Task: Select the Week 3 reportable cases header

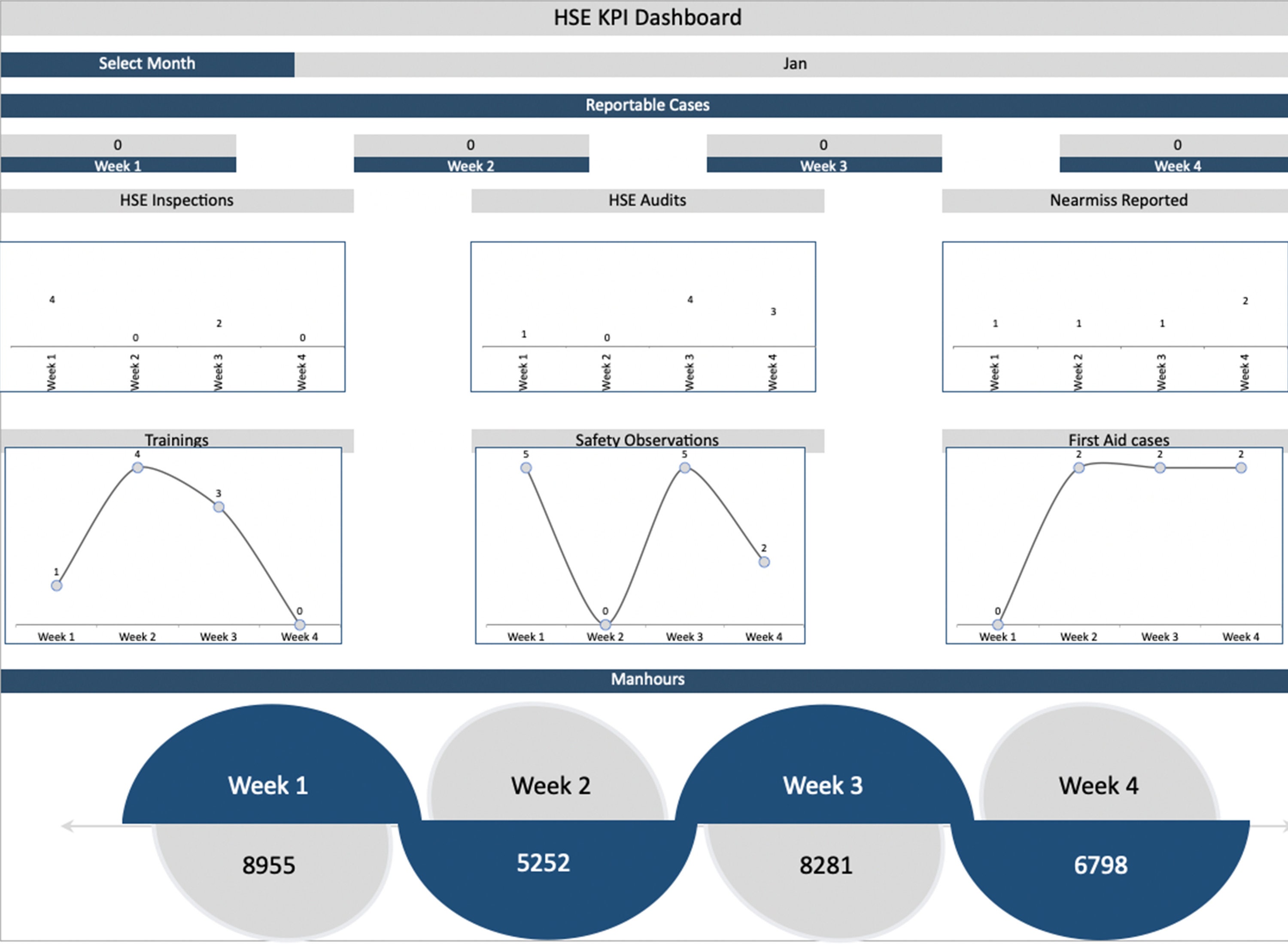Action: (x=823, y=166)
